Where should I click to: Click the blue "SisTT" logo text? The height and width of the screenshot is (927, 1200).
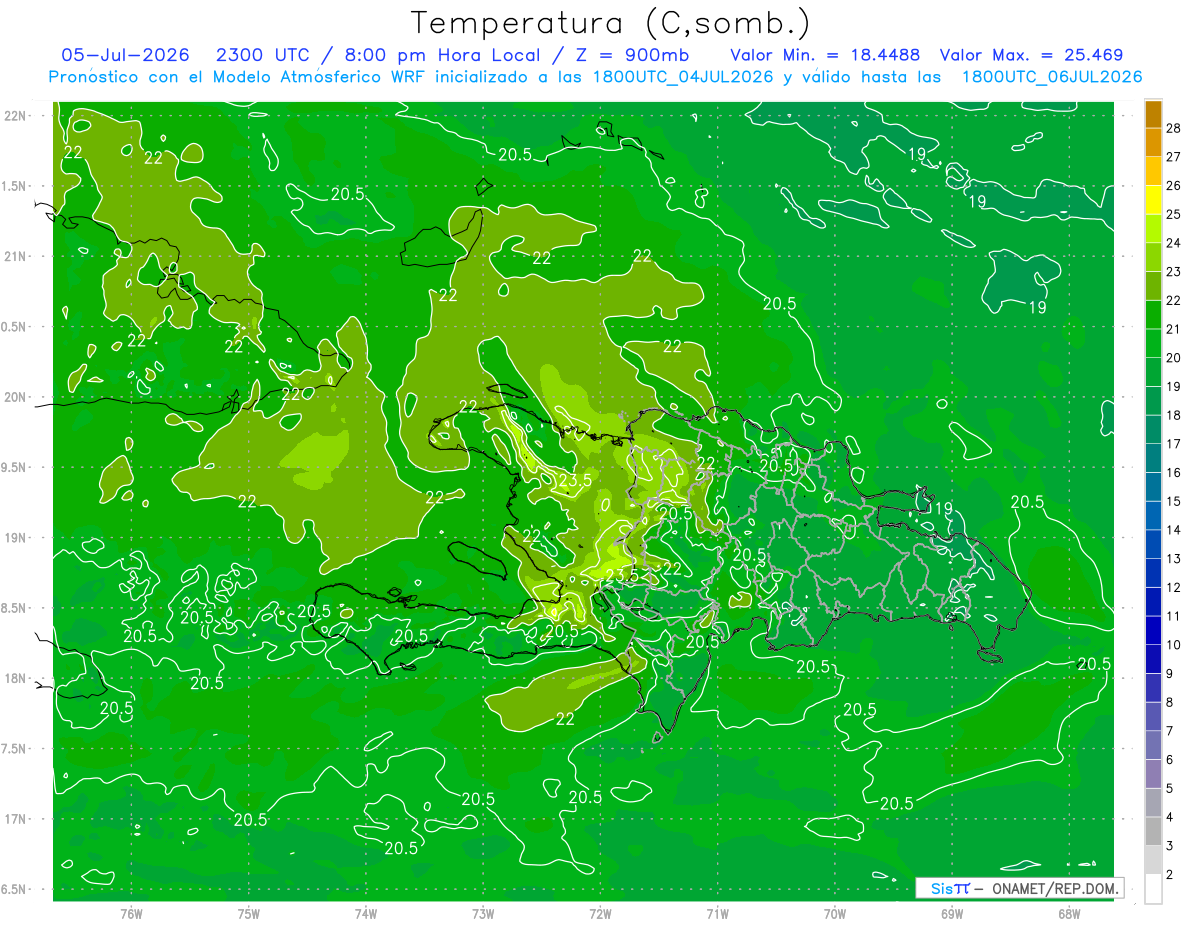[x=950, y=888]
